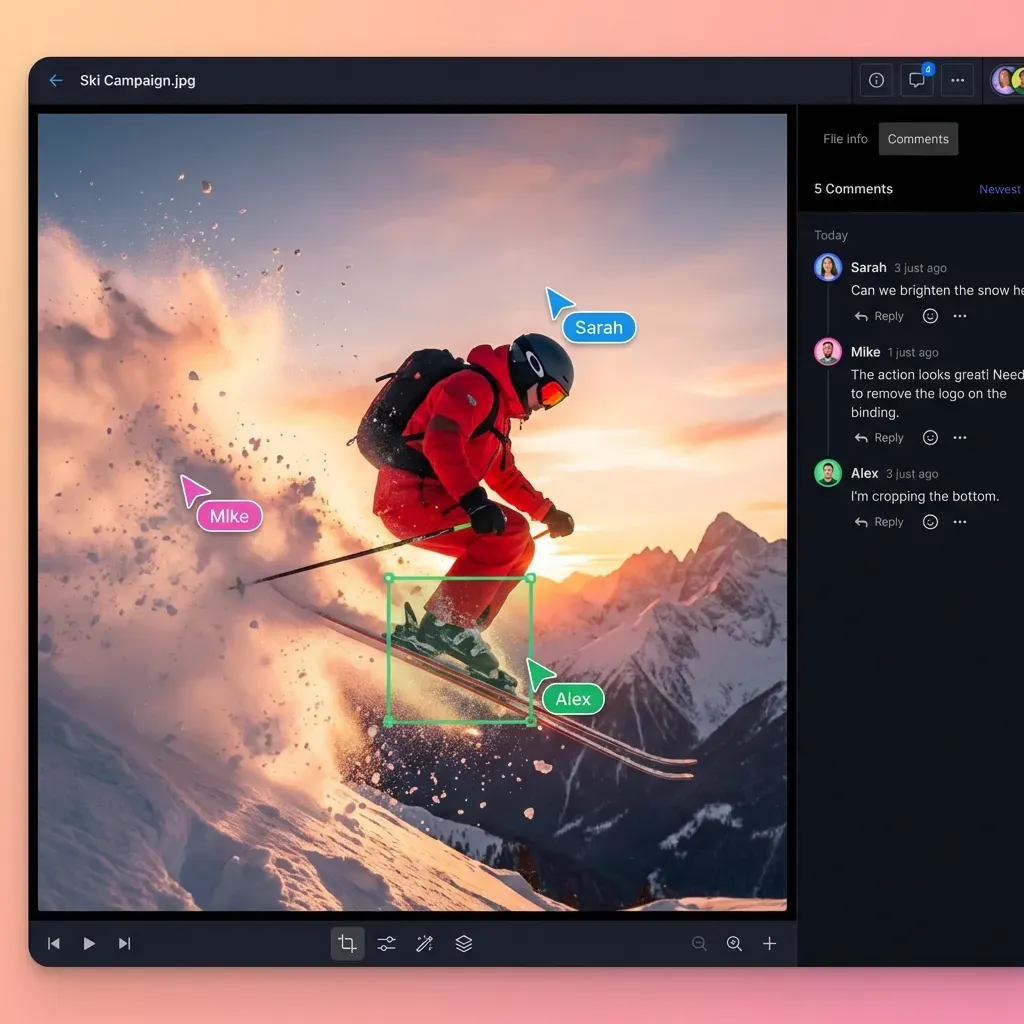Add an emoji reaction to Sarah's comment

[929, 316]
